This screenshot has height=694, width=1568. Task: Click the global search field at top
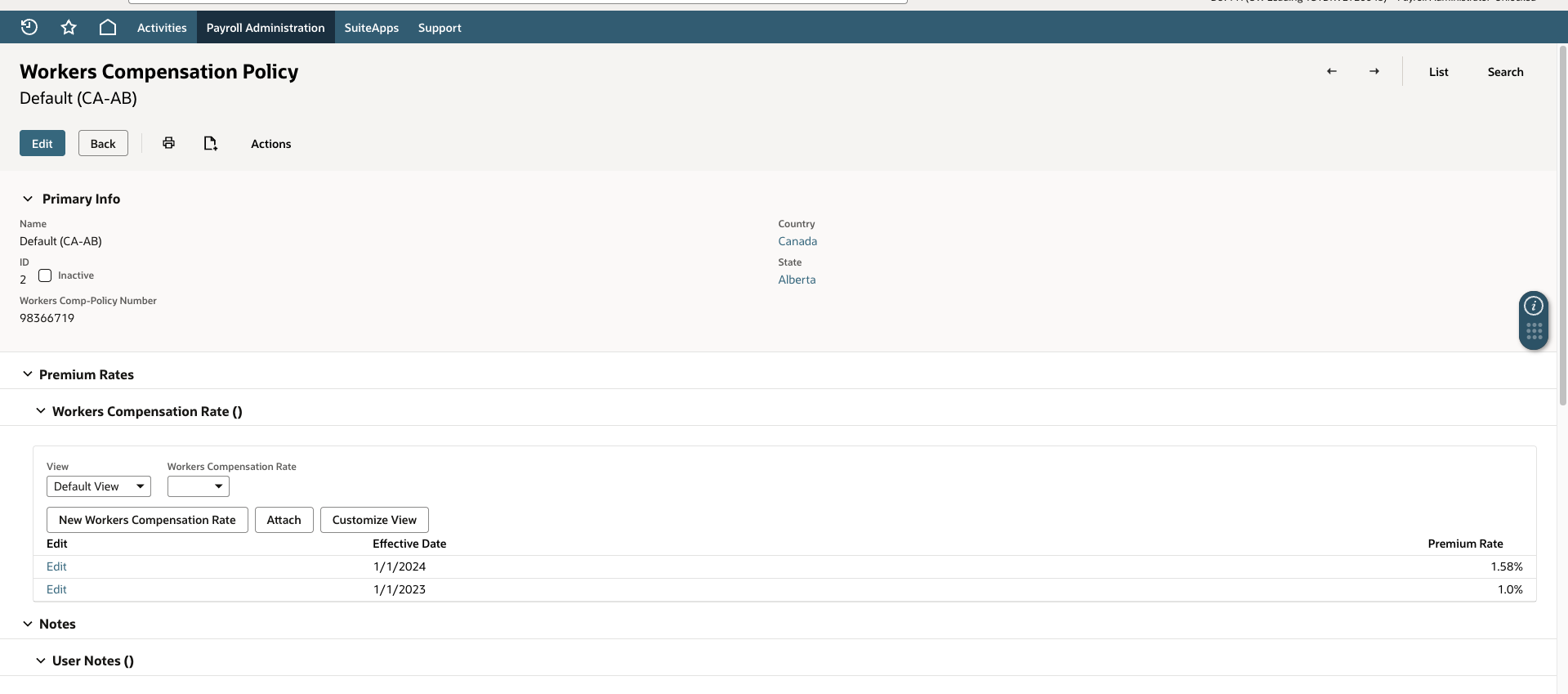click(518, 2)
